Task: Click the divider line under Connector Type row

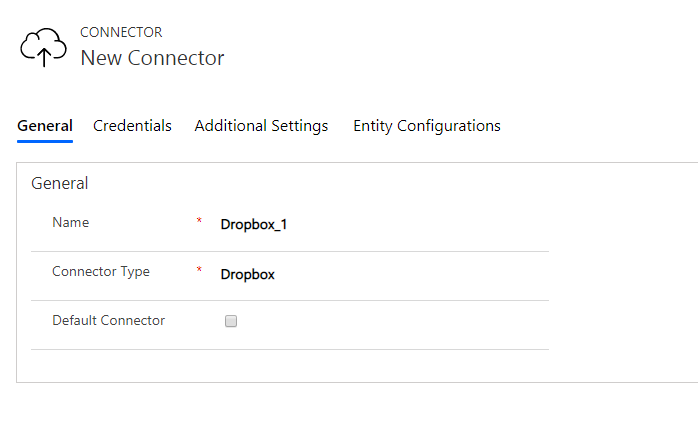Action: [x=290, y=301]
